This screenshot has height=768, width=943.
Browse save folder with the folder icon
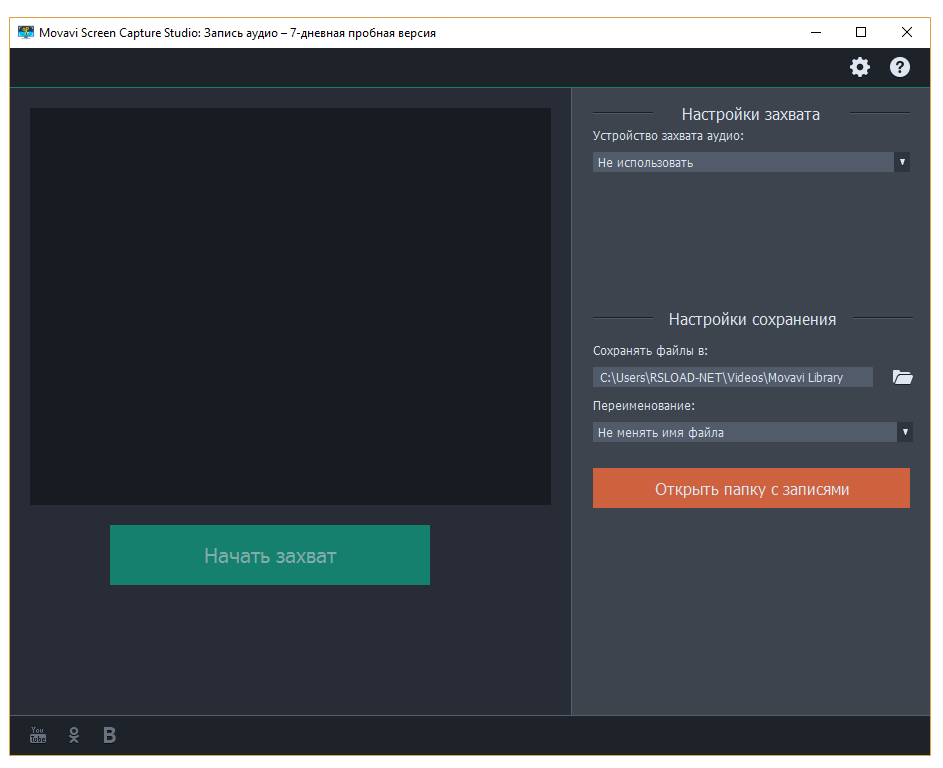(902, 377)
